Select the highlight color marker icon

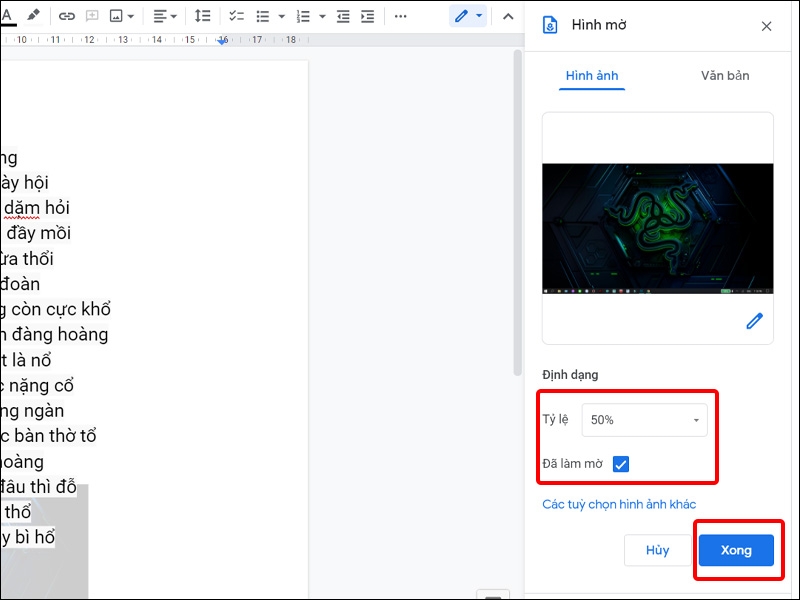pos(33,16)
